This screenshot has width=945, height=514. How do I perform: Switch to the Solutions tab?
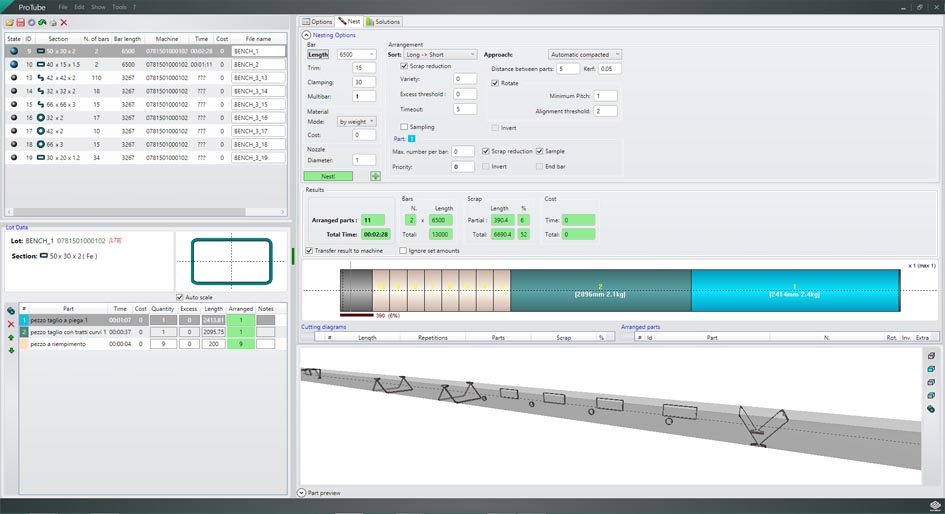click(x=383, y=21)
